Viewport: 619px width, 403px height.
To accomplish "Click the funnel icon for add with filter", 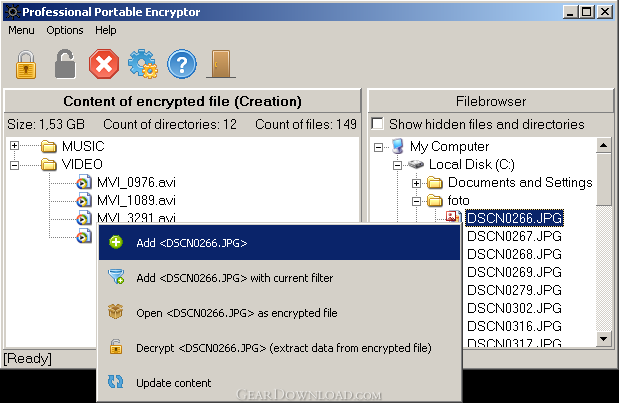I will (116, 277).
